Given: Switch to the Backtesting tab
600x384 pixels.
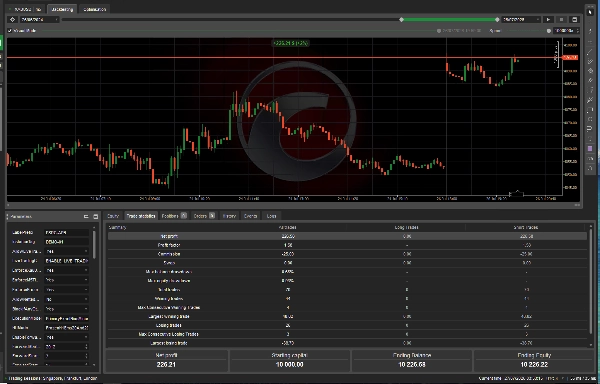Looking at the screenshot, I should [x=62, y=9].
